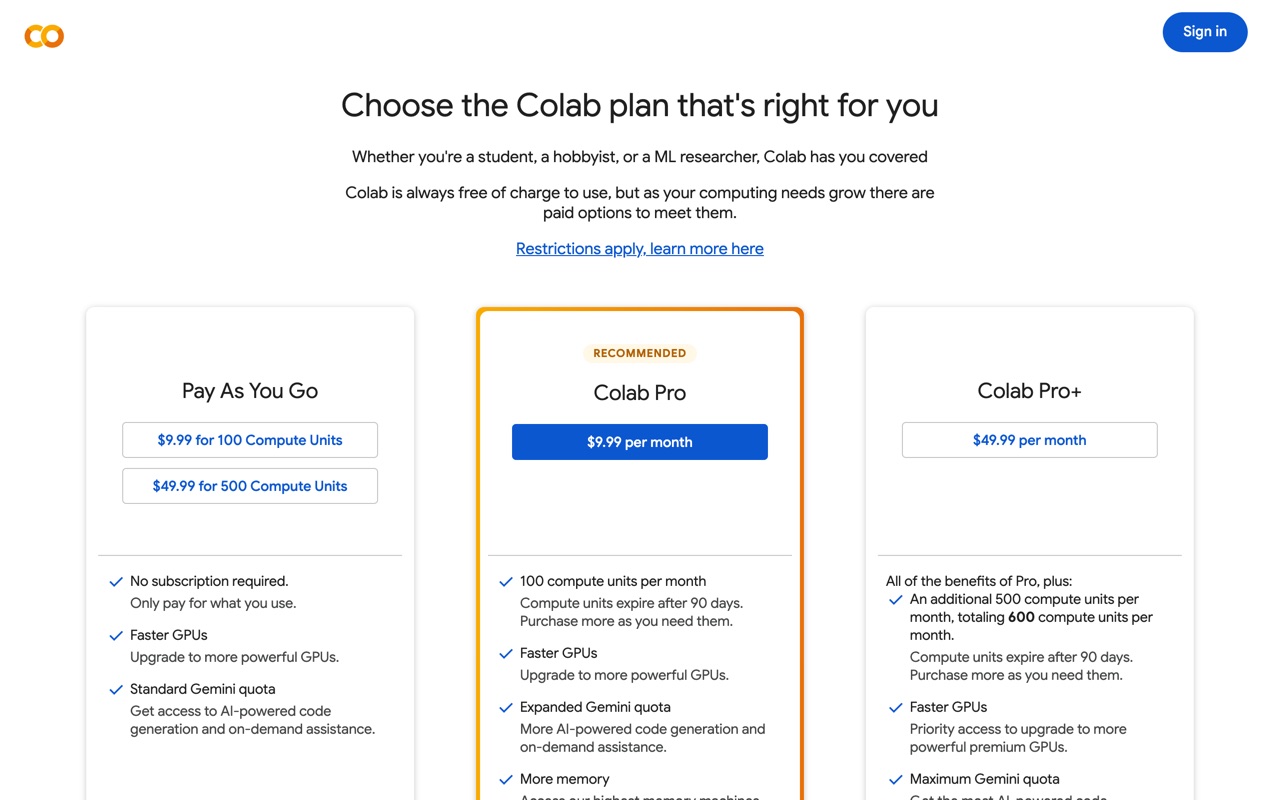Choose $9.99 for 100 Compute Units
The image size is (1280, 800).
point(250,440)
